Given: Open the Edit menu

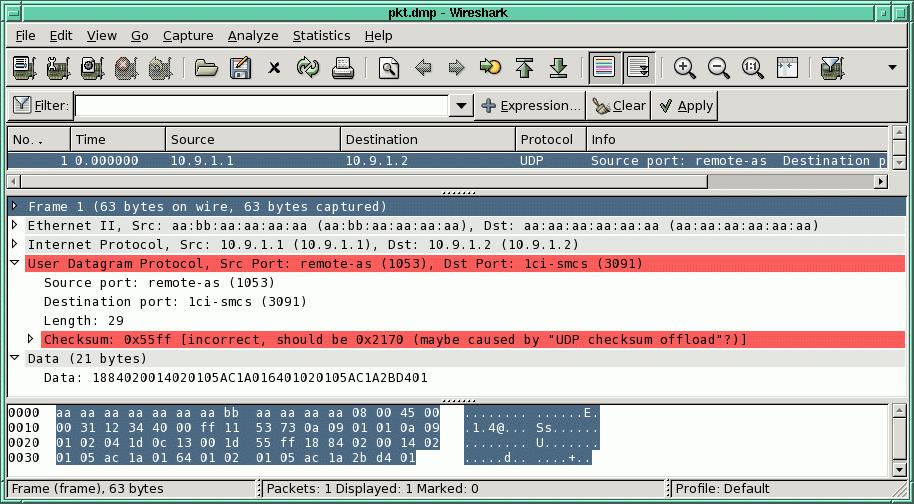Looking at the screenshot, I should point(61,36).
